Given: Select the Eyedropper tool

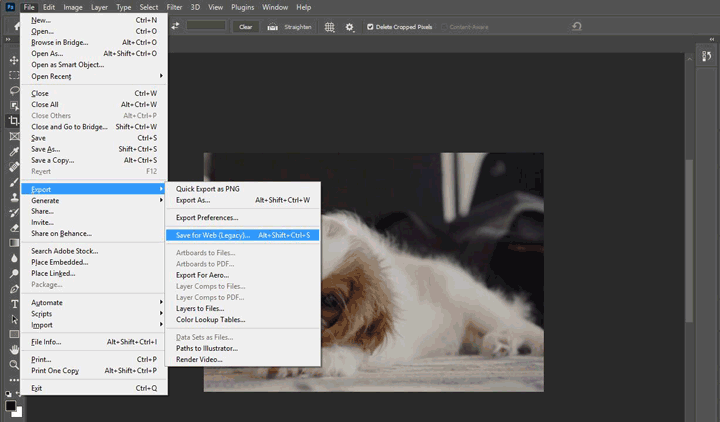Looking at the screenshot, I should point(14,152).
